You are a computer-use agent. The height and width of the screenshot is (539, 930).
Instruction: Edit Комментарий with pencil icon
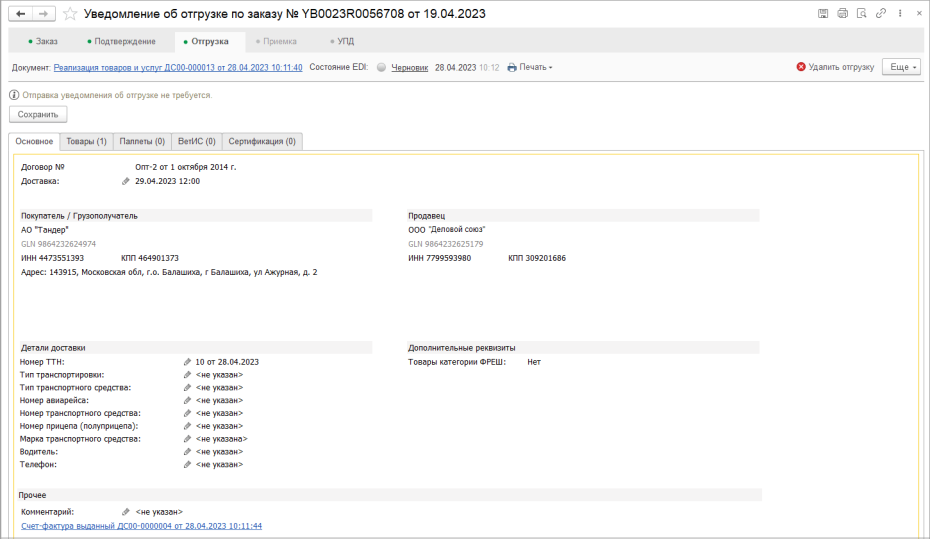(126, 512)
